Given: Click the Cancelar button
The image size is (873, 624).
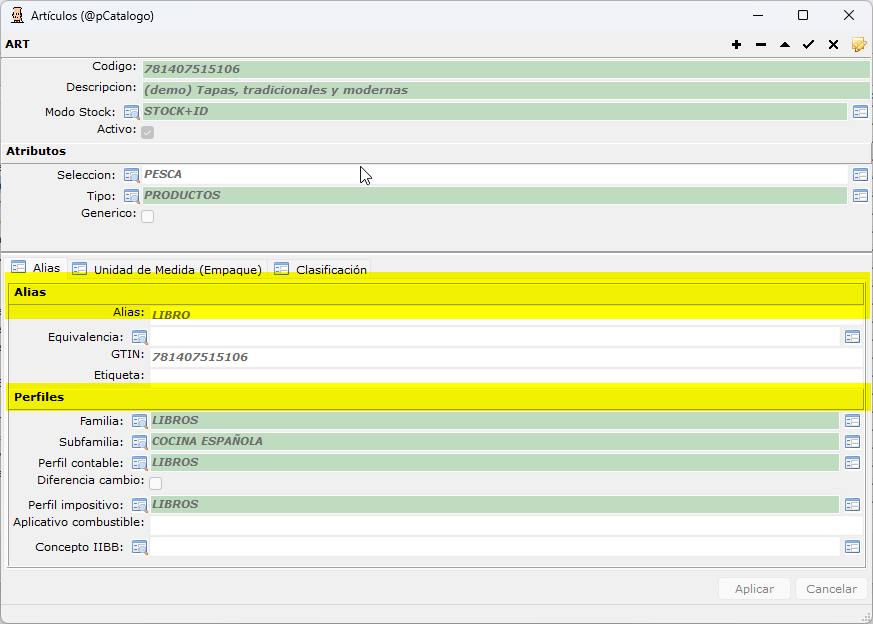Looking at the screenshot, I should point(831,589).
